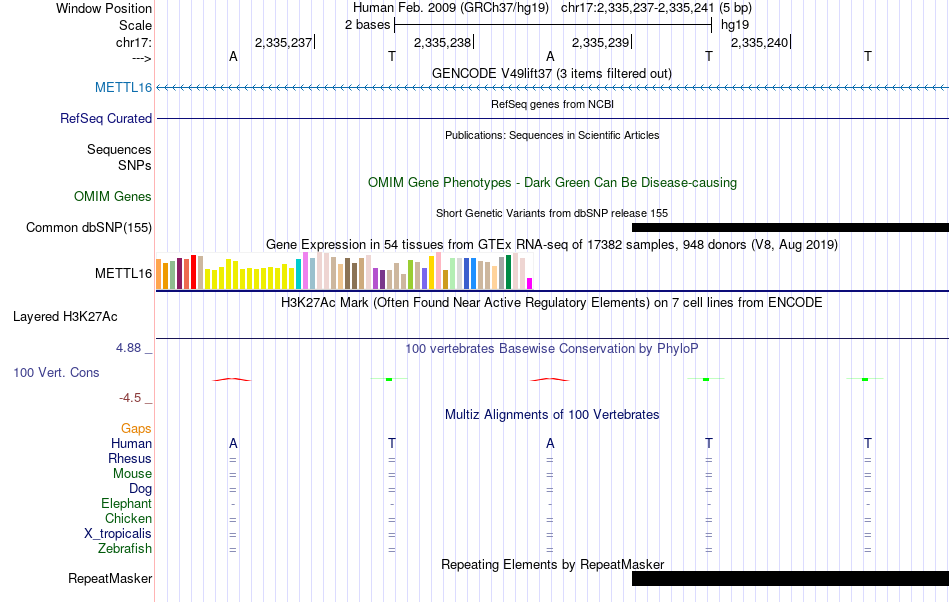Click the blue METTL16 gene label
Viewport: 950px width, 602px height.
(x=123, y=88)
